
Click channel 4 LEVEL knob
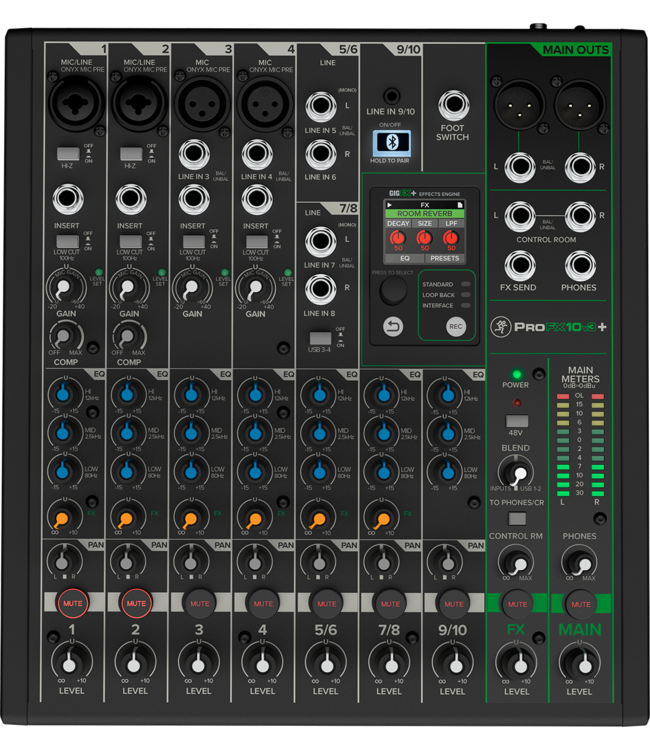263,664
